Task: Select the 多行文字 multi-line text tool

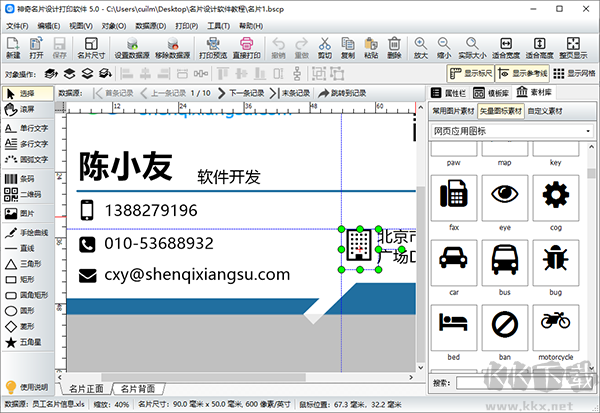Action: point(27,144)
